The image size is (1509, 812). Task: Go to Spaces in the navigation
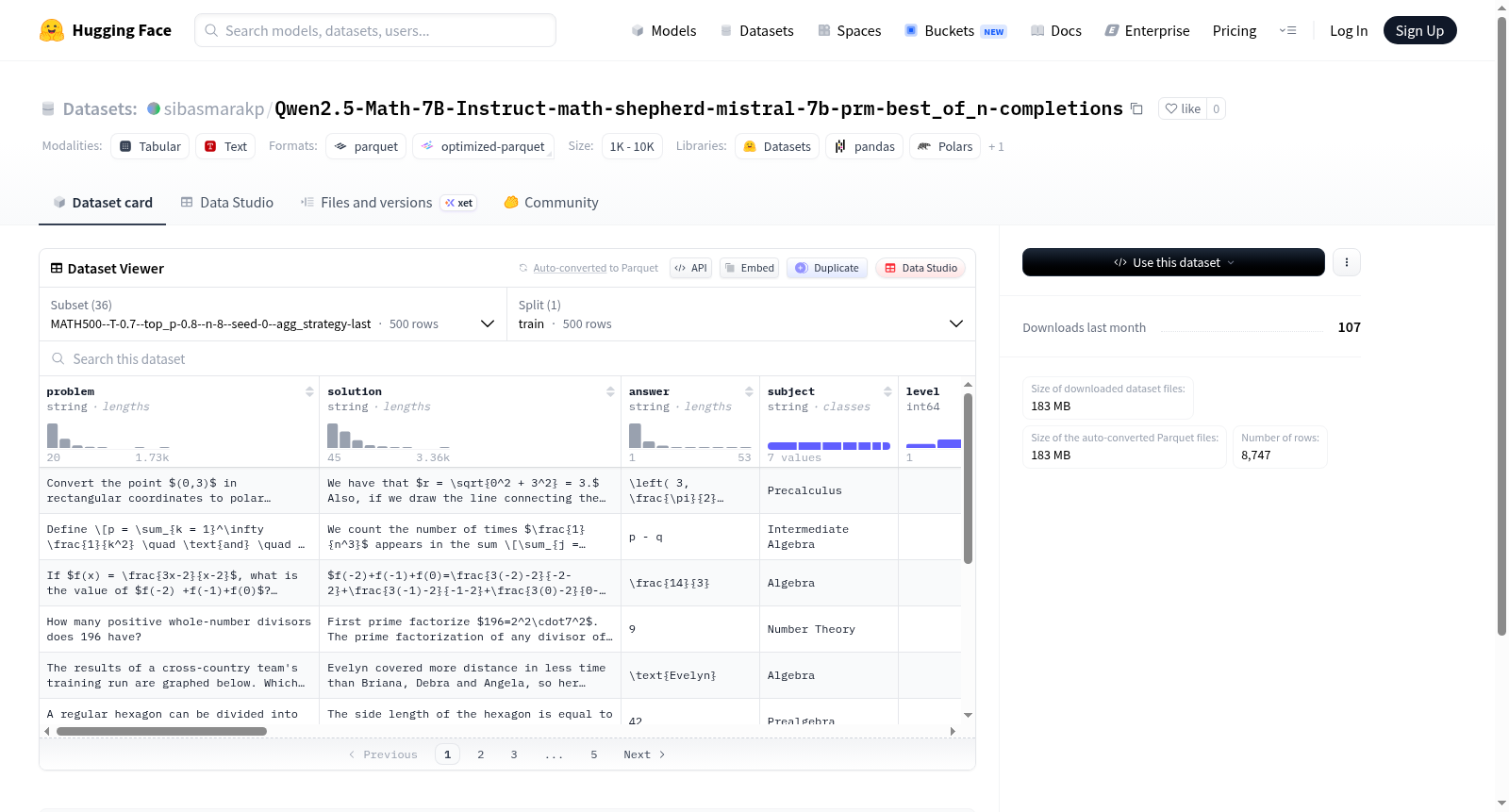850,30
